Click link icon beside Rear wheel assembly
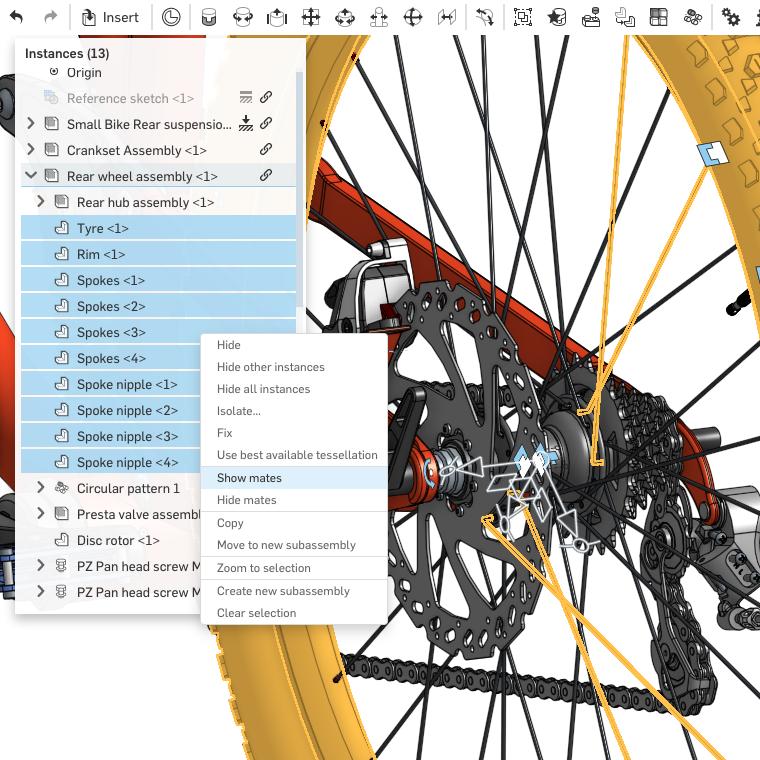 click(266, 176)
